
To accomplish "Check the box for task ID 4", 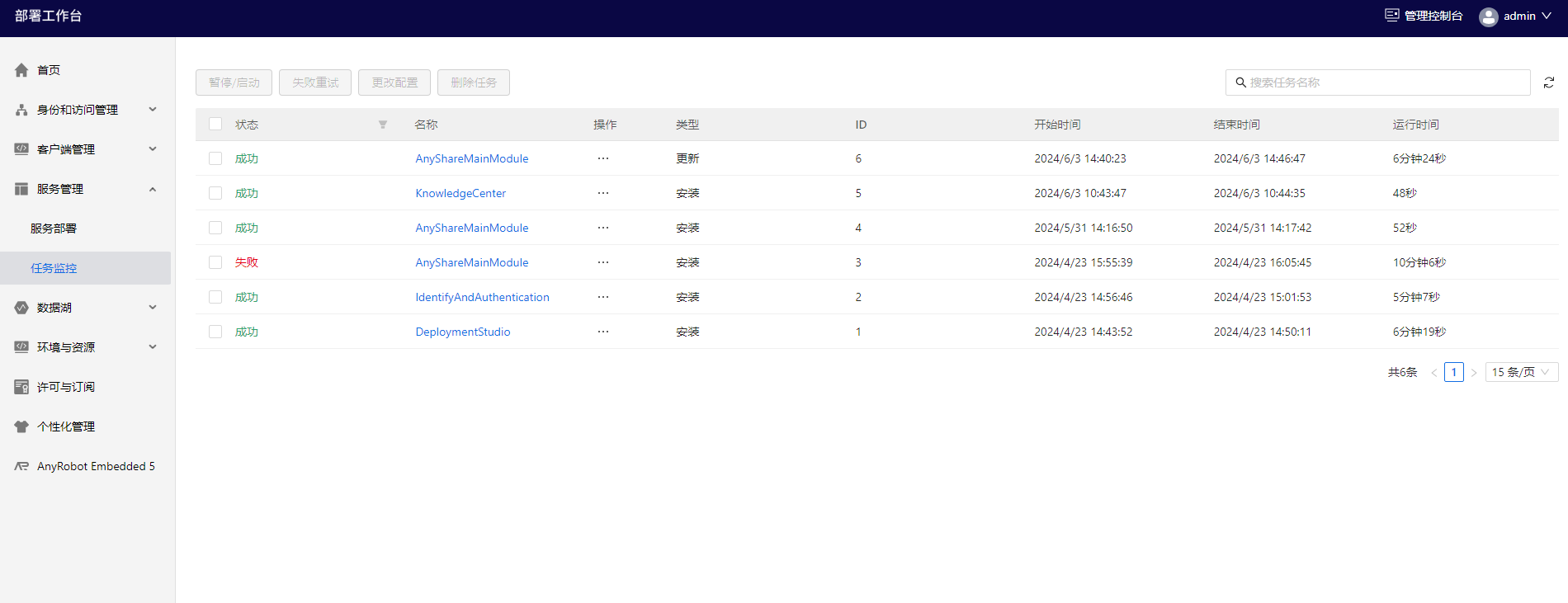I will coord(215,228).
